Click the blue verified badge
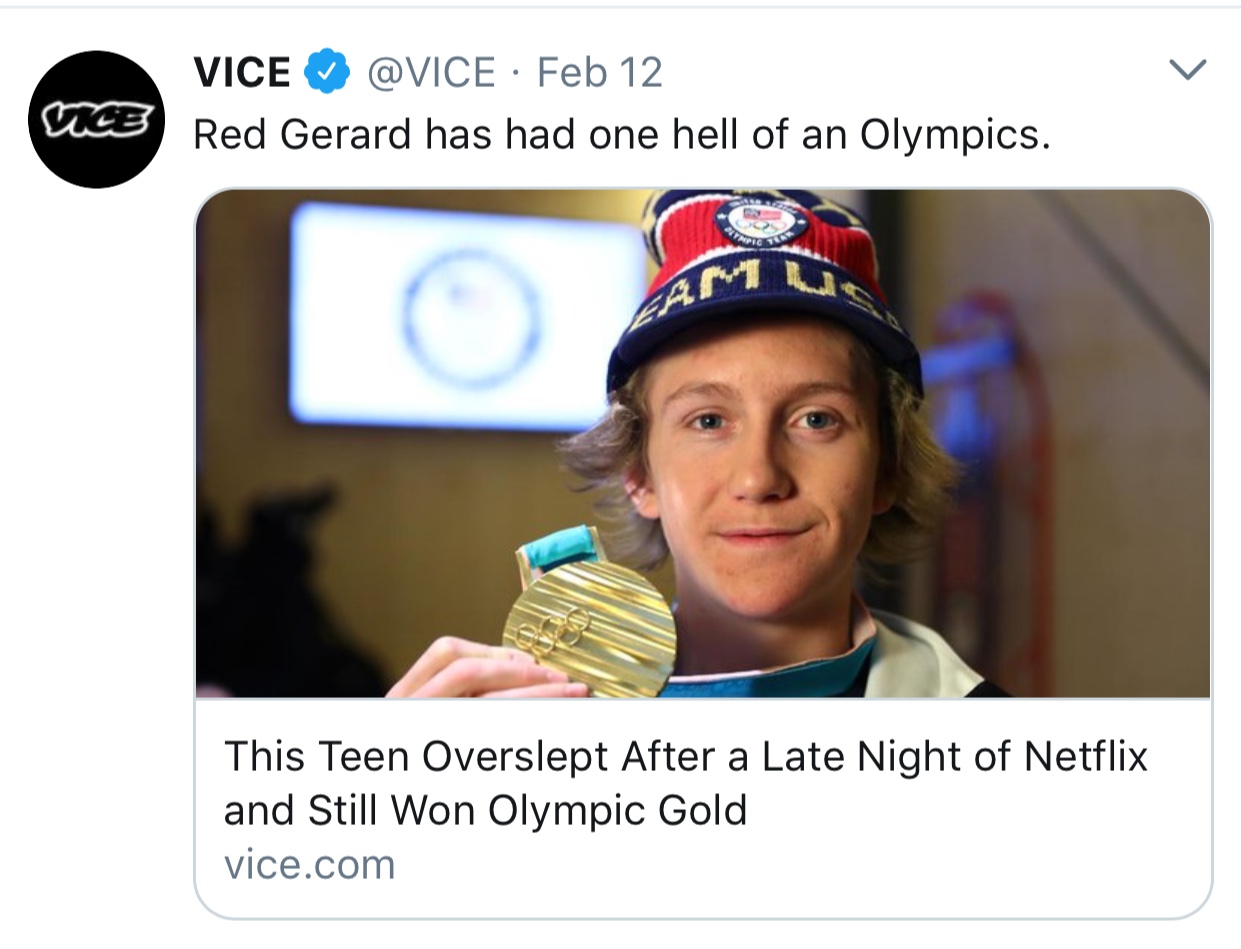This screenshot has width=1241, height=949. pyautogui.click(x=327, y=73)
